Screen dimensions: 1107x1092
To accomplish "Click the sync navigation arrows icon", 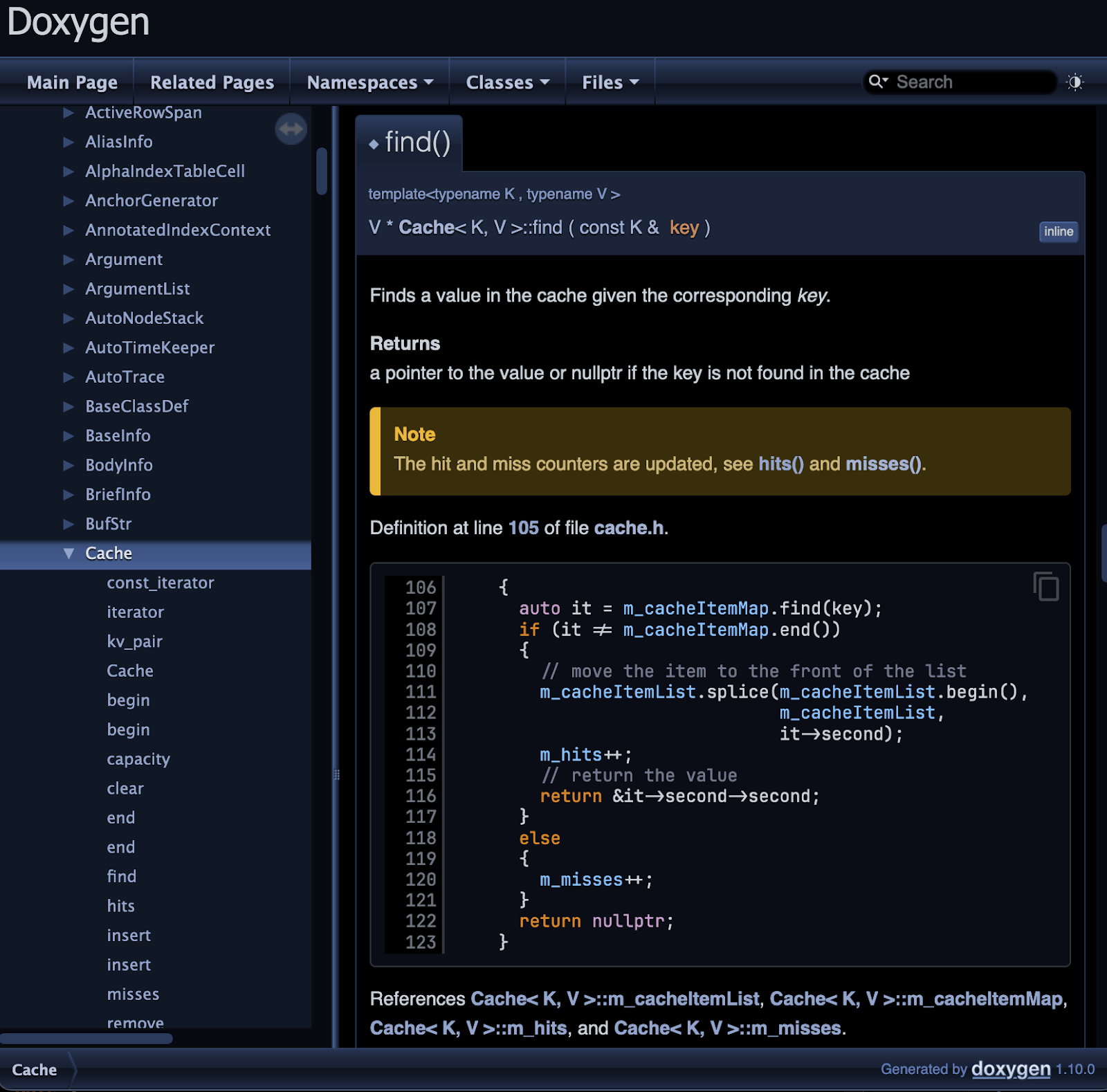I will click(291, 129).
